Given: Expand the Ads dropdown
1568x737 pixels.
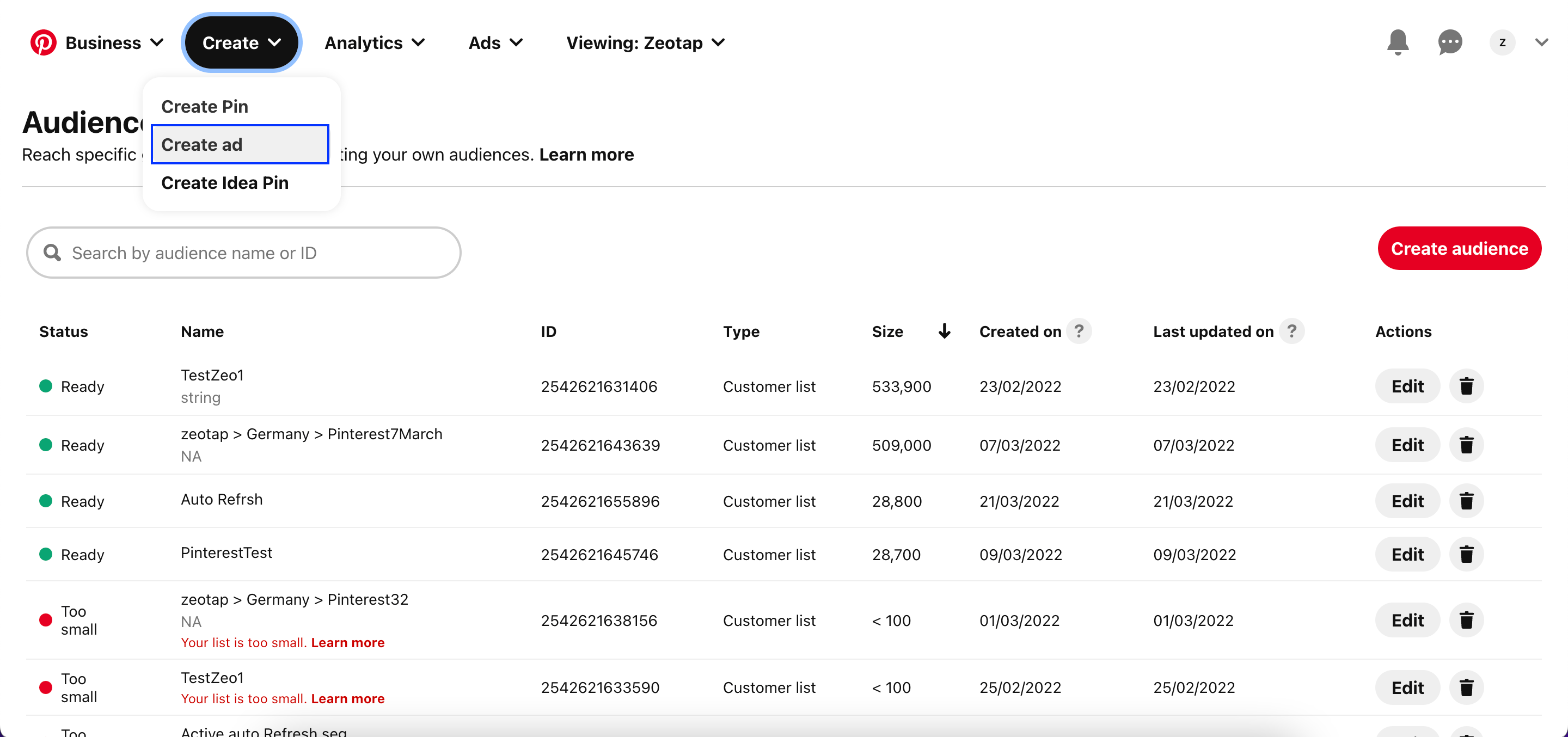Looking at the screenshot, I should [x=495, y=42].
